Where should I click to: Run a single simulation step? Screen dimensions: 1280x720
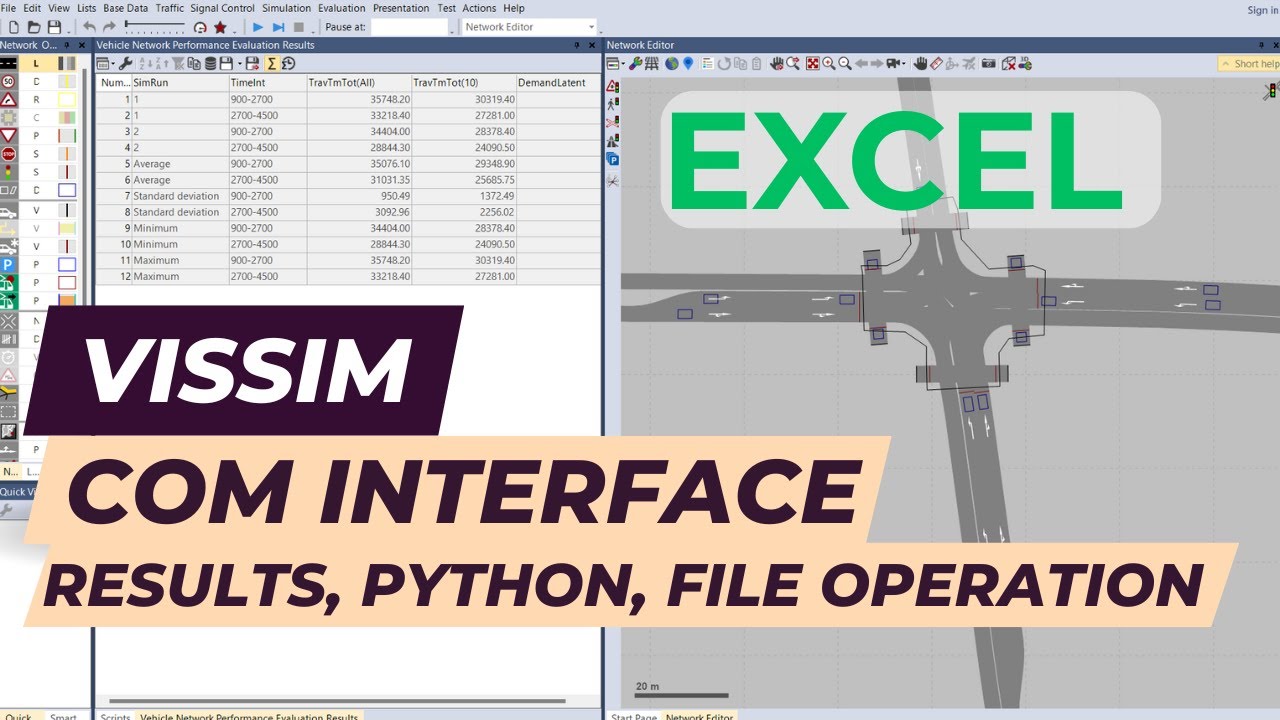pyautogui.click(x=279, y=27)
